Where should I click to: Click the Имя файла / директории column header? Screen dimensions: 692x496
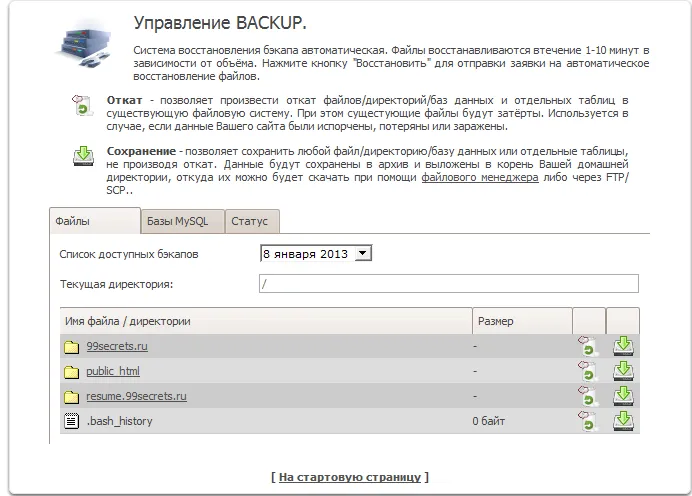click(x=266, y=321)
